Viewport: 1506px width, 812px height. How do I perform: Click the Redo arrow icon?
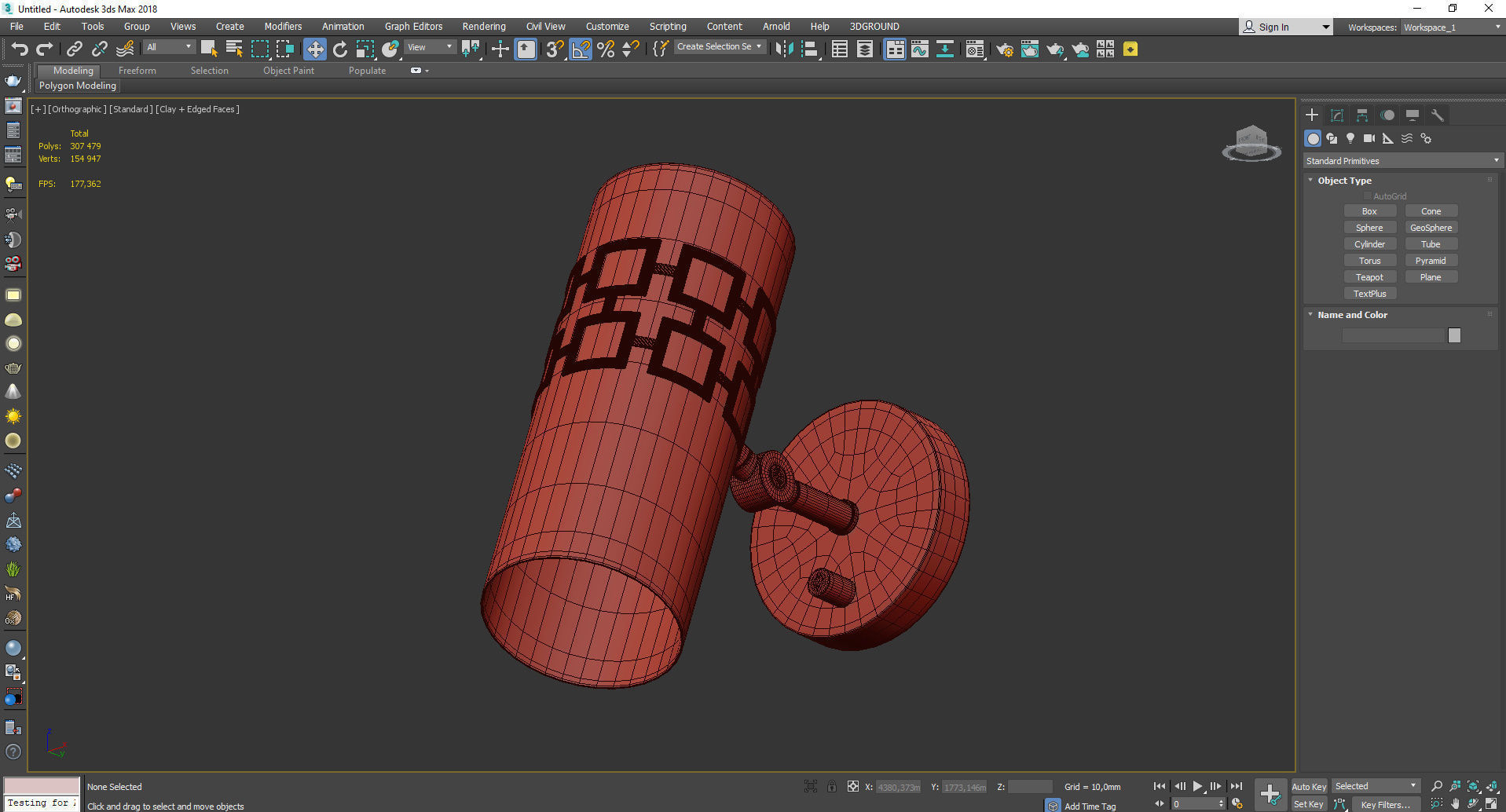[x=44, y=49]
